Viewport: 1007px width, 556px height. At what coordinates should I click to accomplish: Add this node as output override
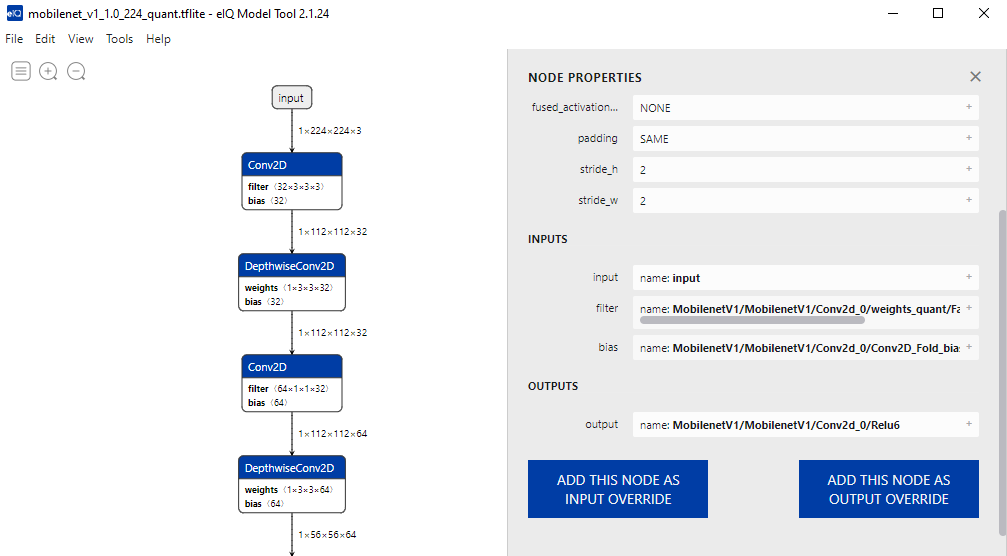tap(889, 489)
